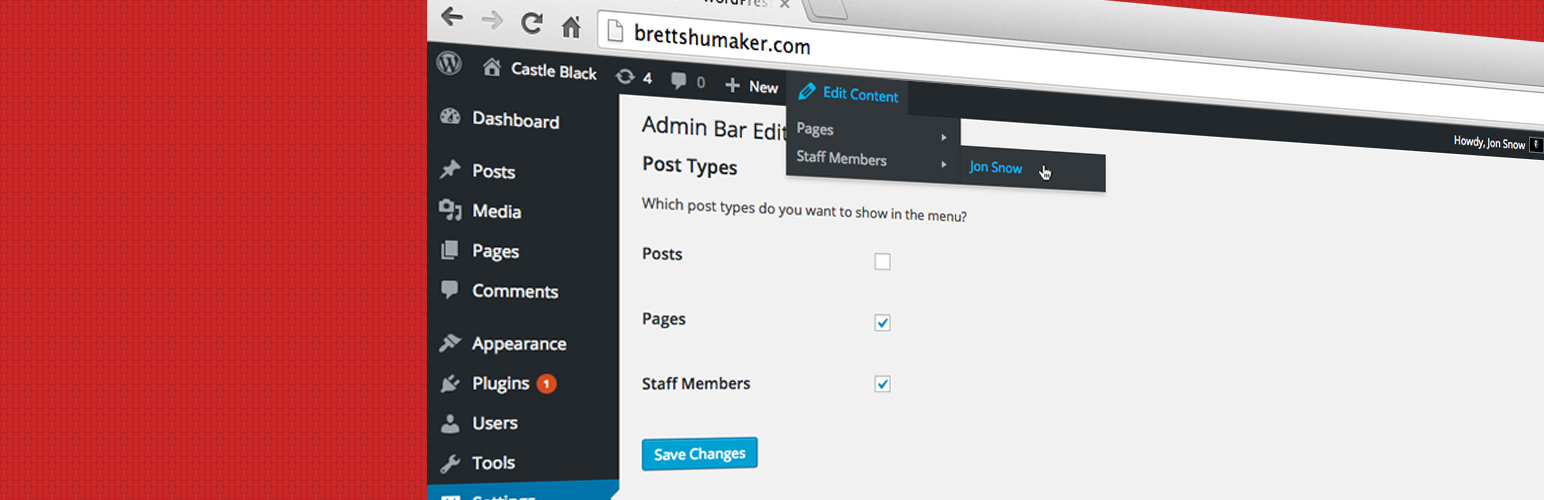The width and height of the screenshot is (1544, 500).
Task: Open the Media library menu item
Action: pyautogui.click(x=480, y=211)
